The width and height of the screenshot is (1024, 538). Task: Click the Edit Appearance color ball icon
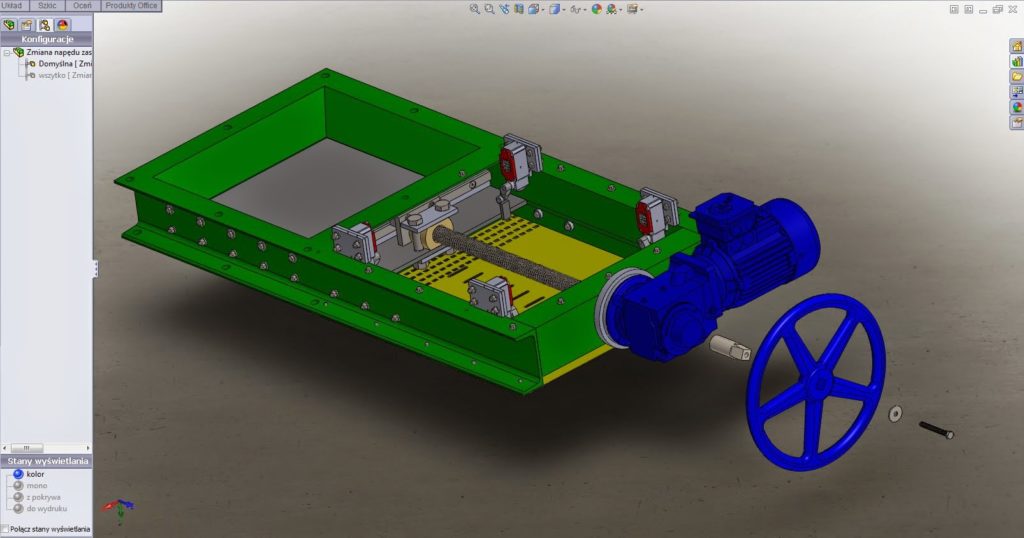[596, 9]
